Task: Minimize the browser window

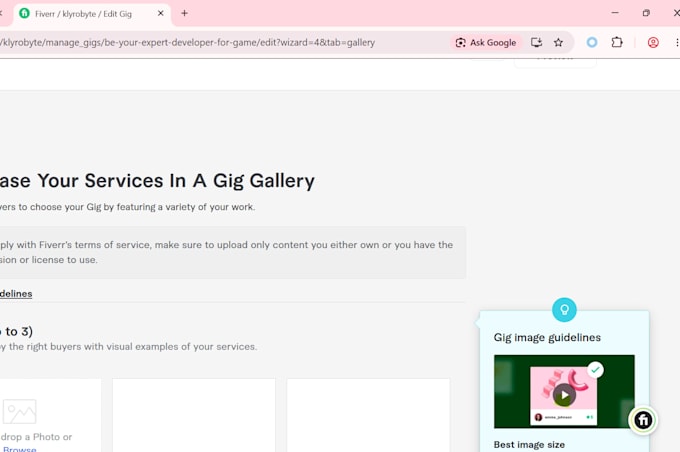Action: 615,13
